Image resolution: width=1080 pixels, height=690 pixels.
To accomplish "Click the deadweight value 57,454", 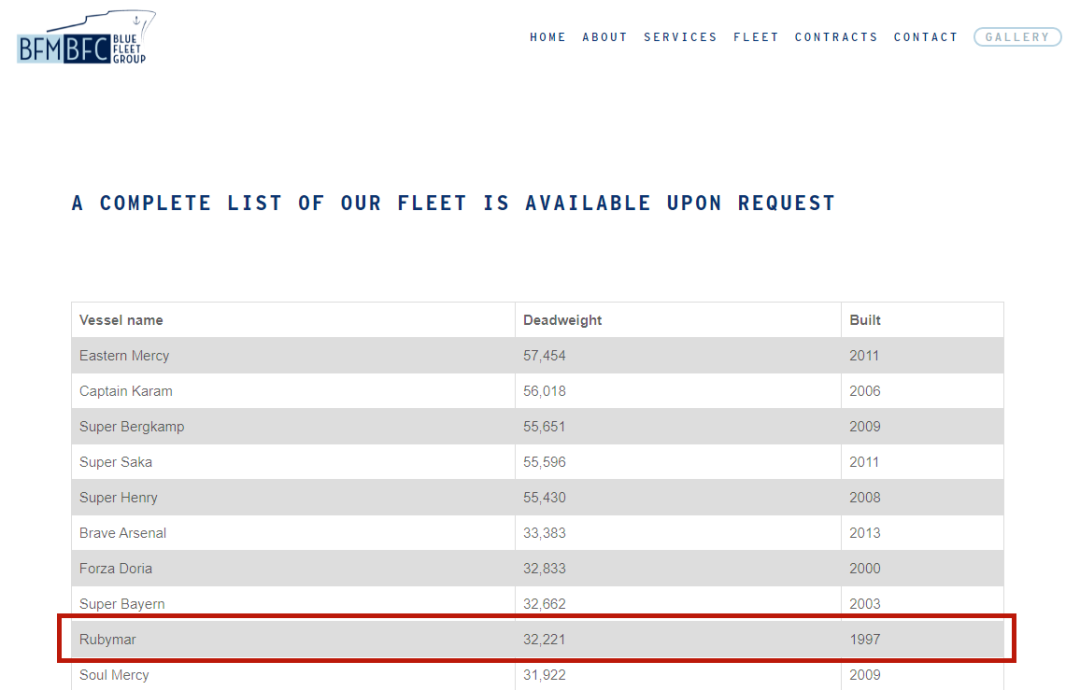I will (544, 355).
